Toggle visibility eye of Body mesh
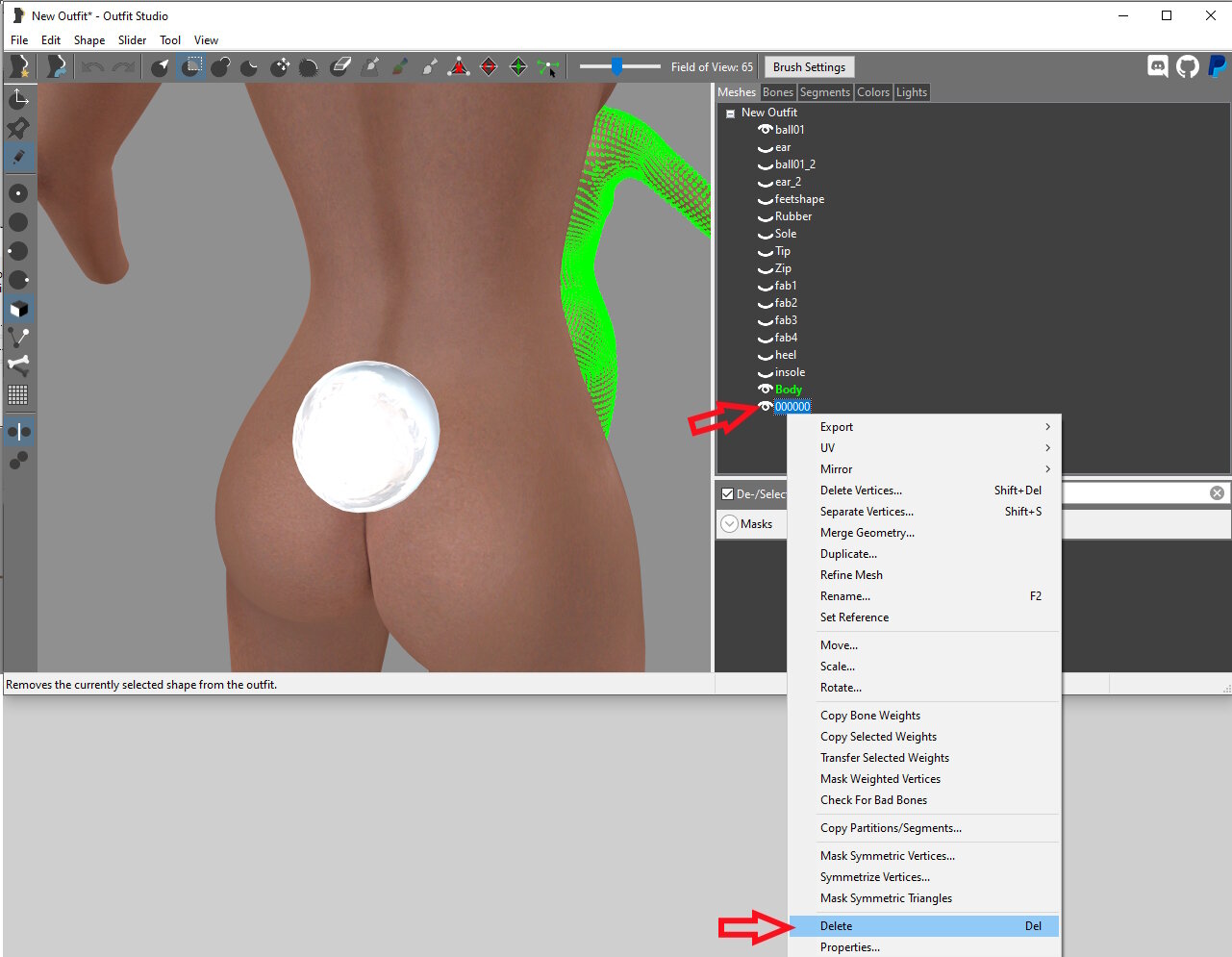This screenshot has height=957, width=1232. (x=766, y=389)
